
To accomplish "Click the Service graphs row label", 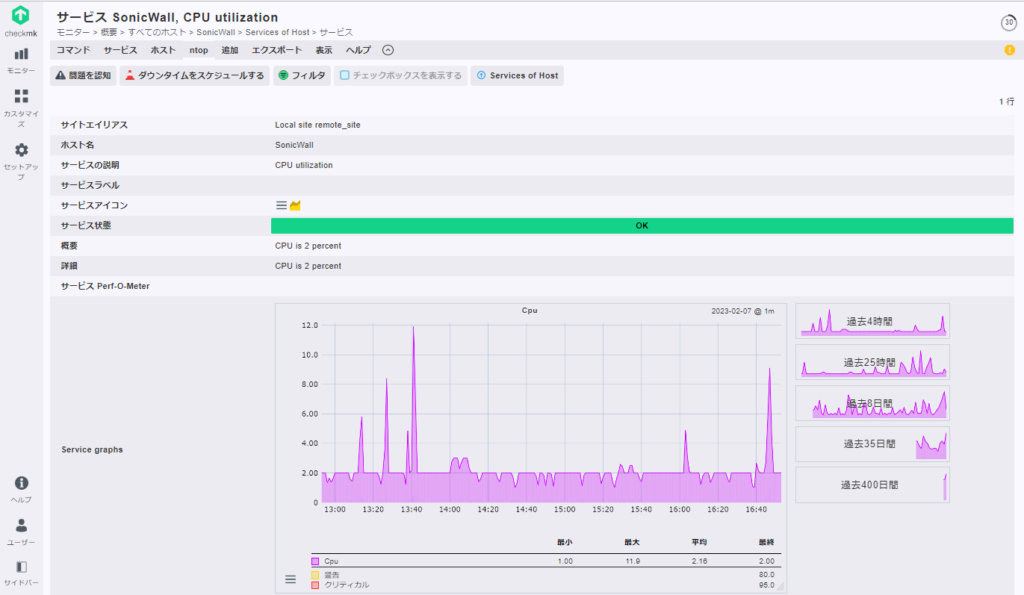I will tap(92, 449).
